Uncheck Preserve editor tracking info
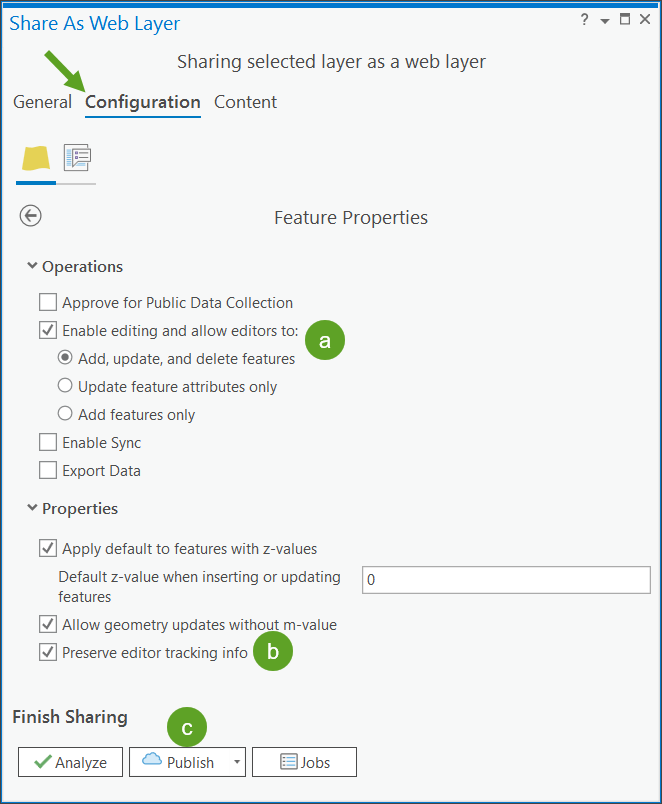Image resolution: width=662 pixels, height=804 pixels. pos(47,652)
